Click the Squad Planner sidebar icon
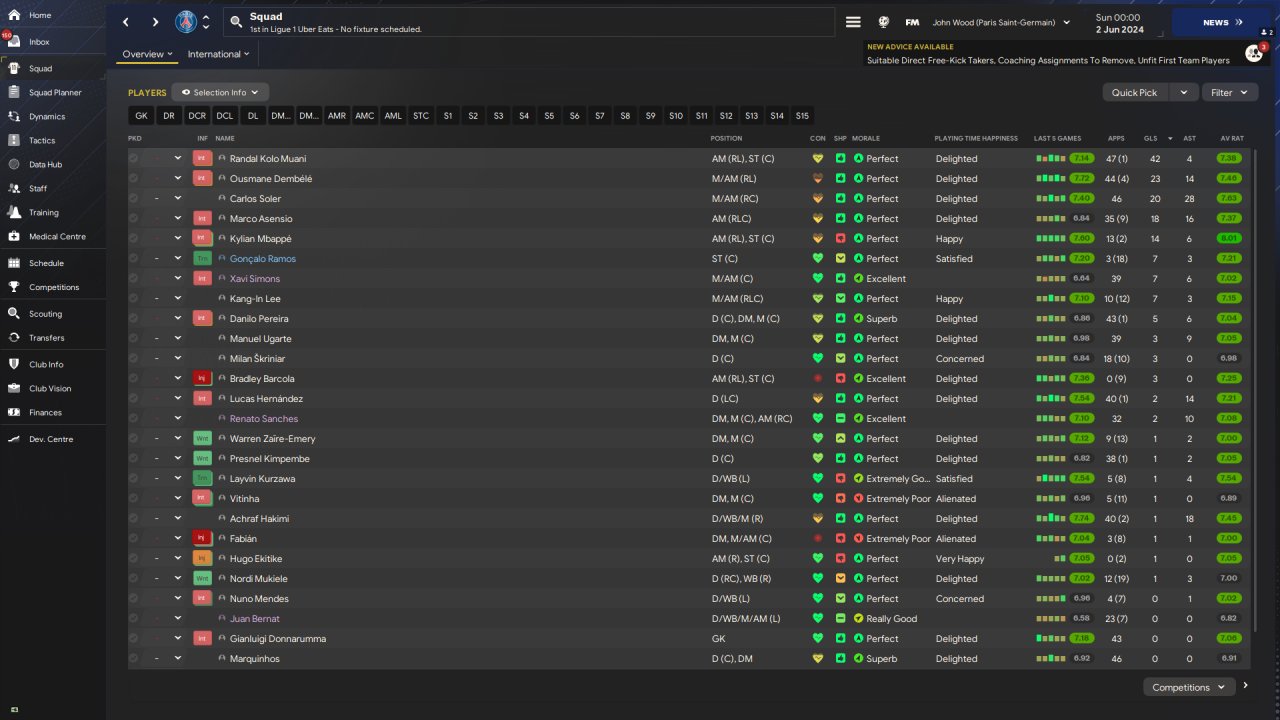Viewport: 1280px width, 720px height. pyautogui.click(x=14, y=92)
